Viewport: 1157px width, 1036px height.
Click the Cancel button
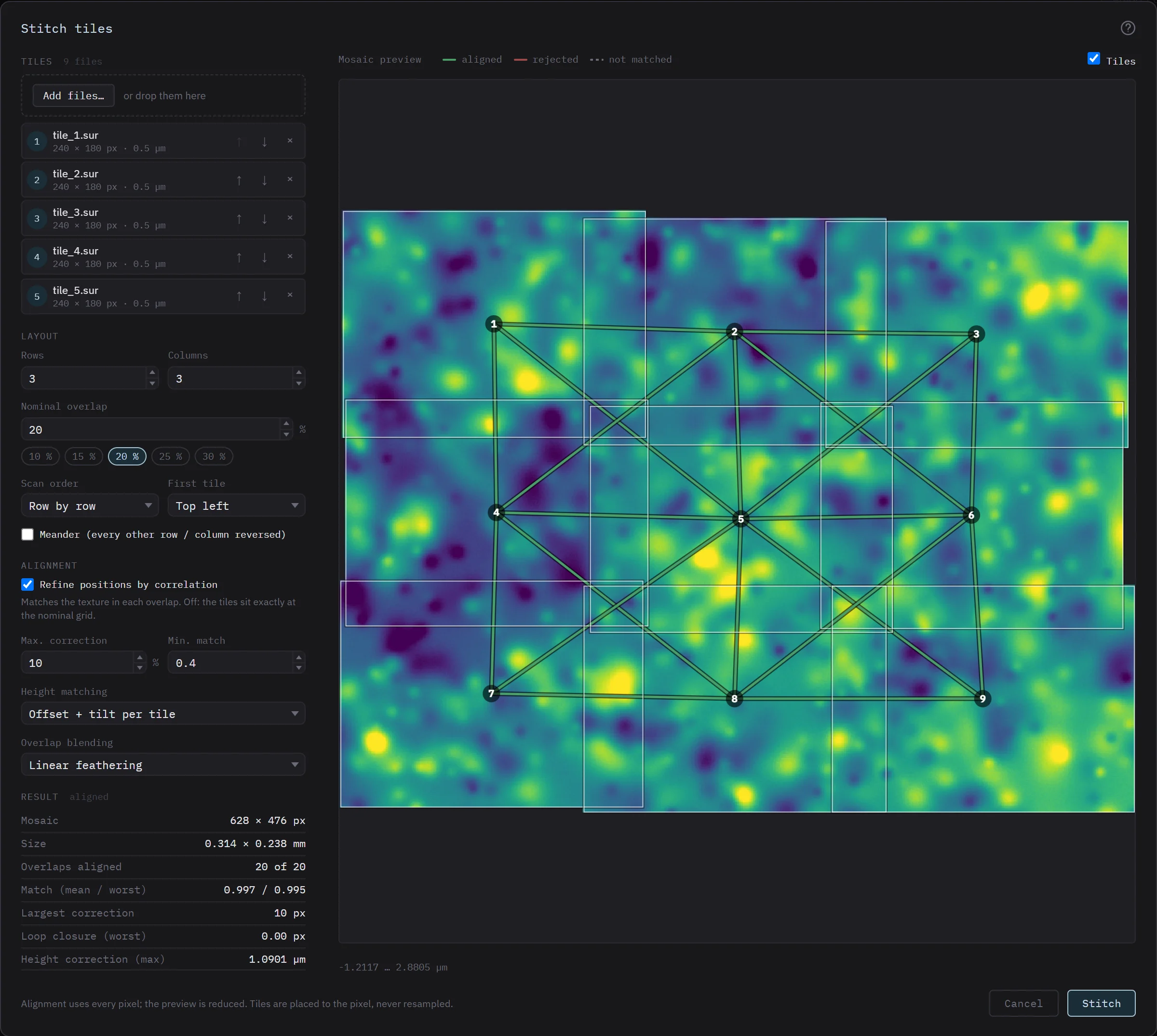[x=1023, y=1003]
